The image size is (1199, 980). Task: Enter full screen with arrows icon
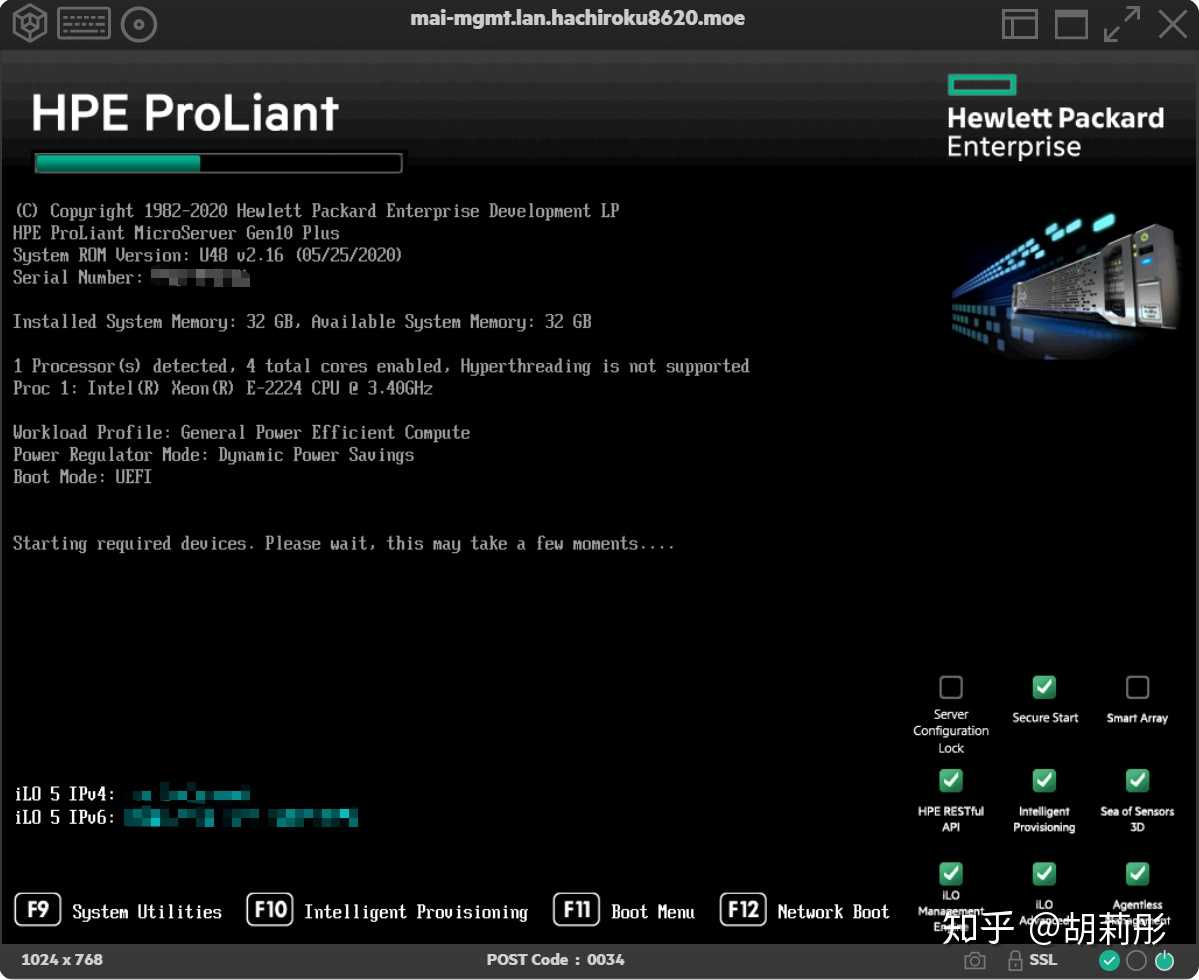click(x=1122, y=24)
